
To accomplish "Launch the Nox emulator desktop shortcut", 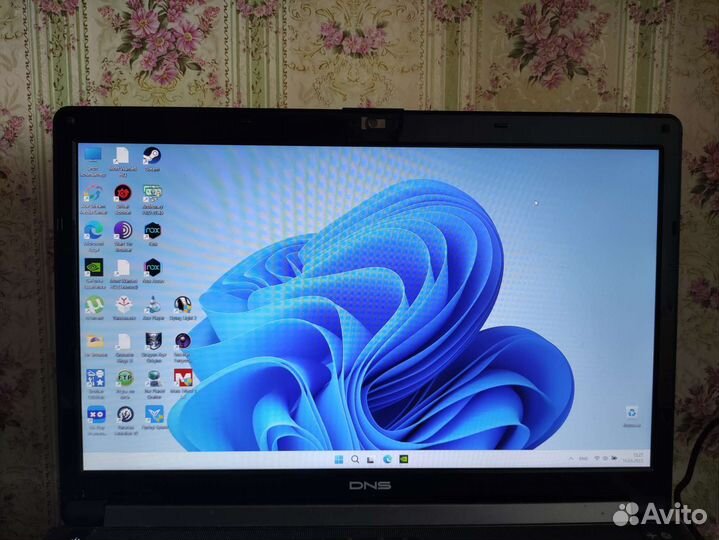I will click(153, 231).
